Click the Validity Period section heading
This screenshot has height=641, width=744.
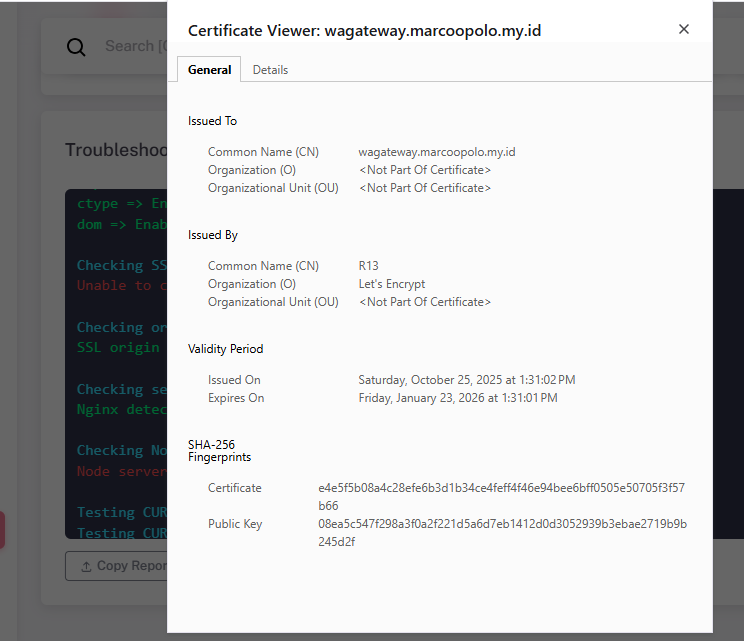coord(225,349)
